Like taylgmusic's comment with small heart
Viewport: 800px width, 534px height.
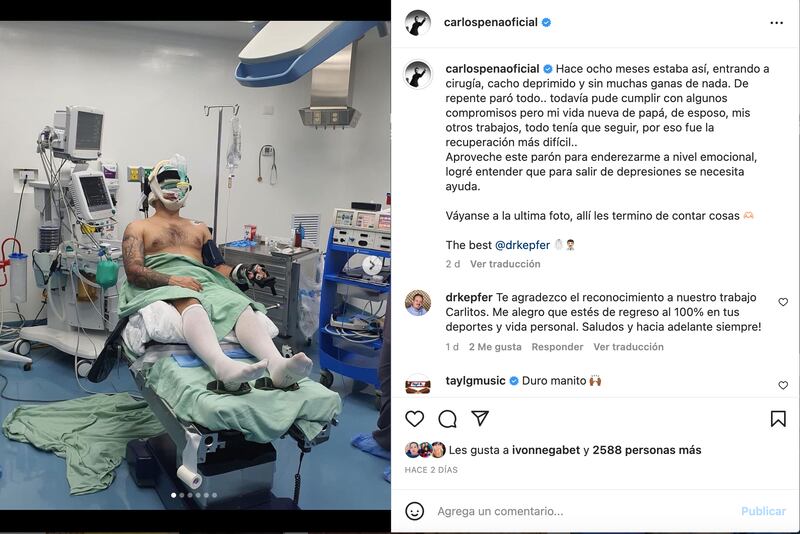click(x=783, y=385)
